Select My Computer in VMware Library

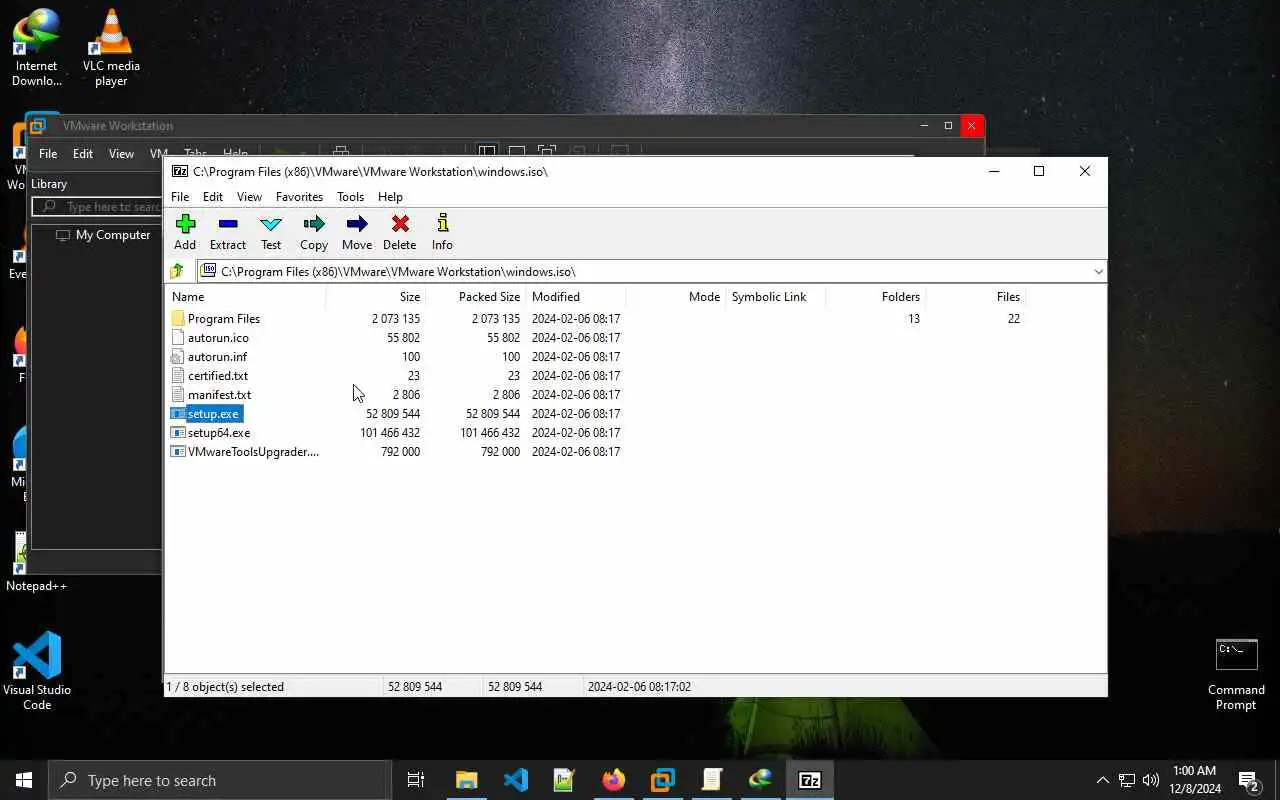pos(103,235)
